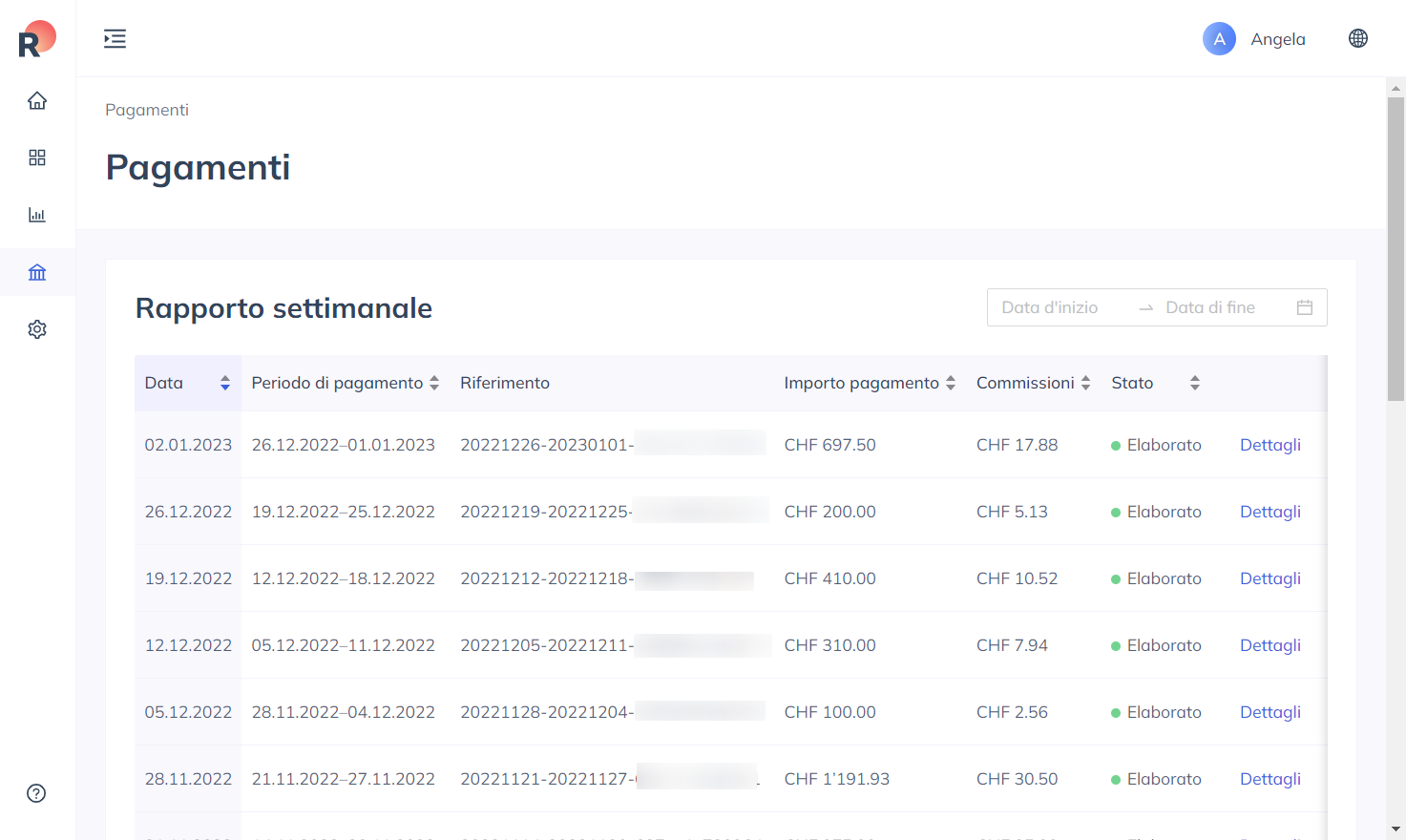Screen dimensions: 1406x840
Task: Open the dashboard grid sidebar icon
Action: pyautogui.click(x=37, y=157)
